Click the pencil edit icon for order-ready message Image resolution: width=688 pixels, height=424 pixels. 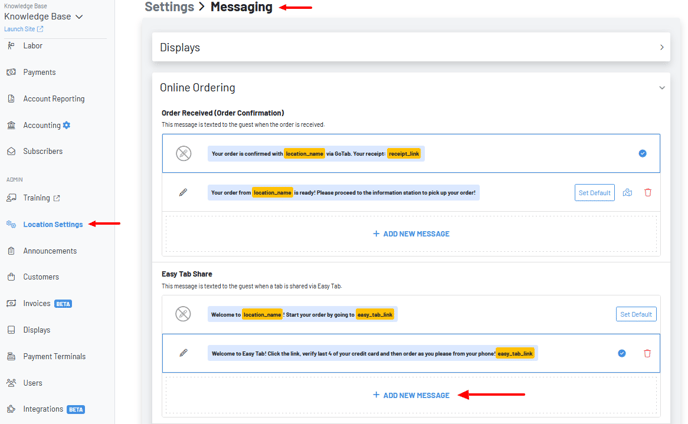(183, 192)
